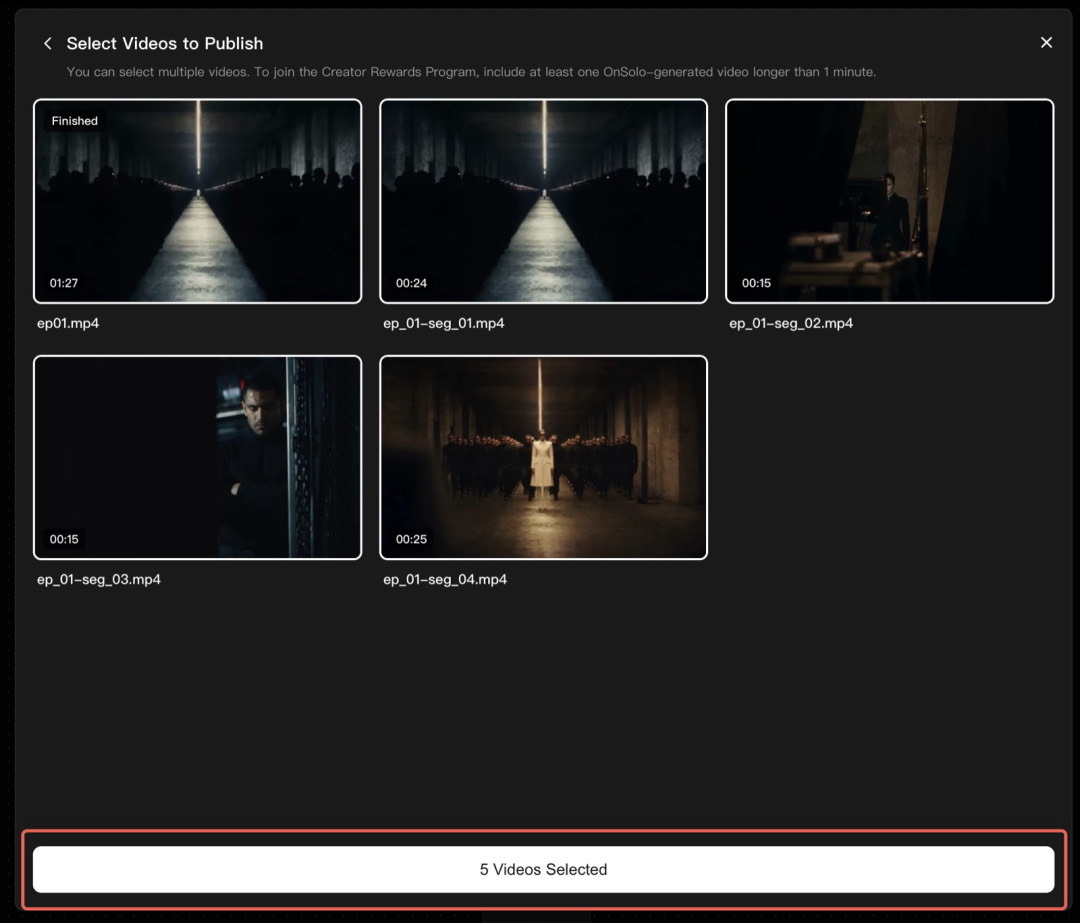1080x923 pixels.
Task: Toggle selection of ep_01-seg_02.mp4 thumbnail
Action: coord(889,201)
